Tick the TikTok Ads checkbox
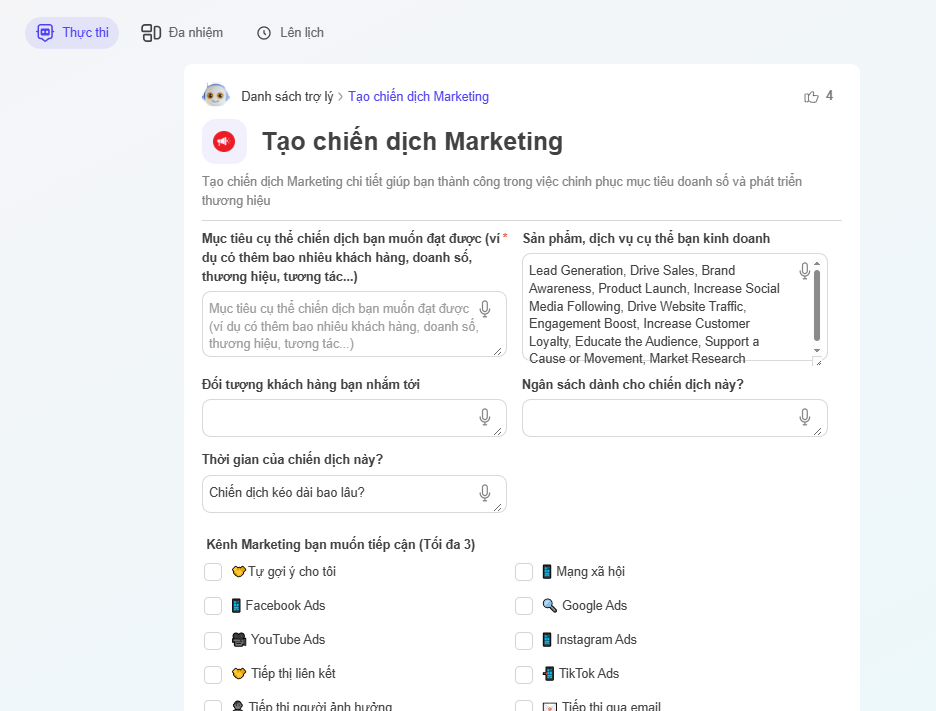936x711 pixels. (x=524, y=674)
